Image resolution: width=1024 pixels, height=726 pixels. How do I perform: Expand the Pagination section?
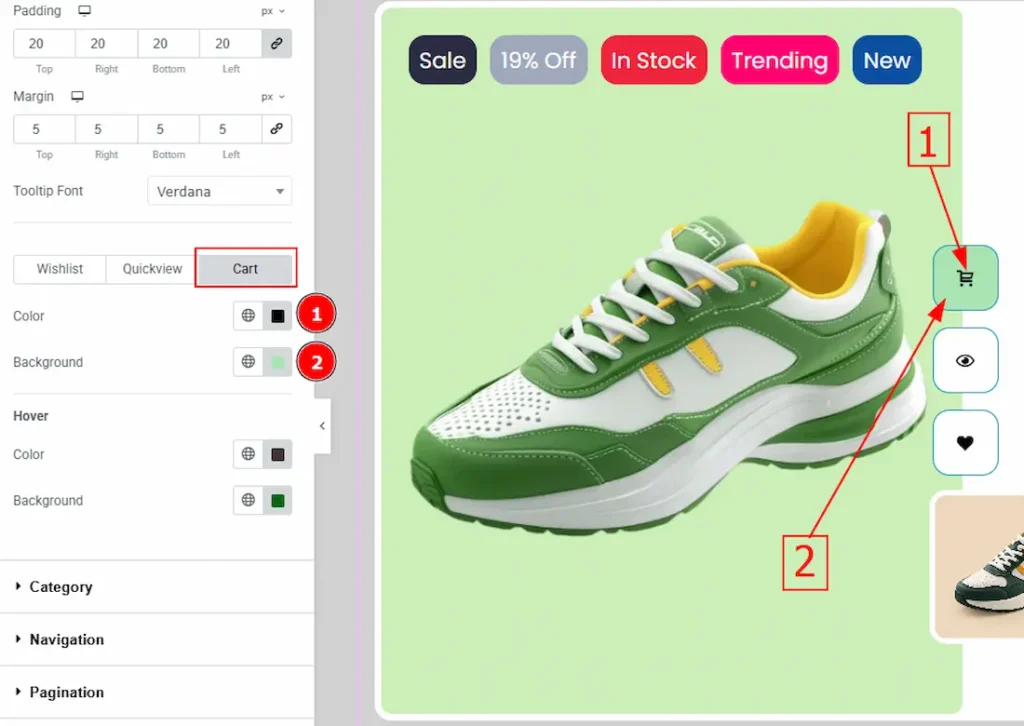pos(66,692)
